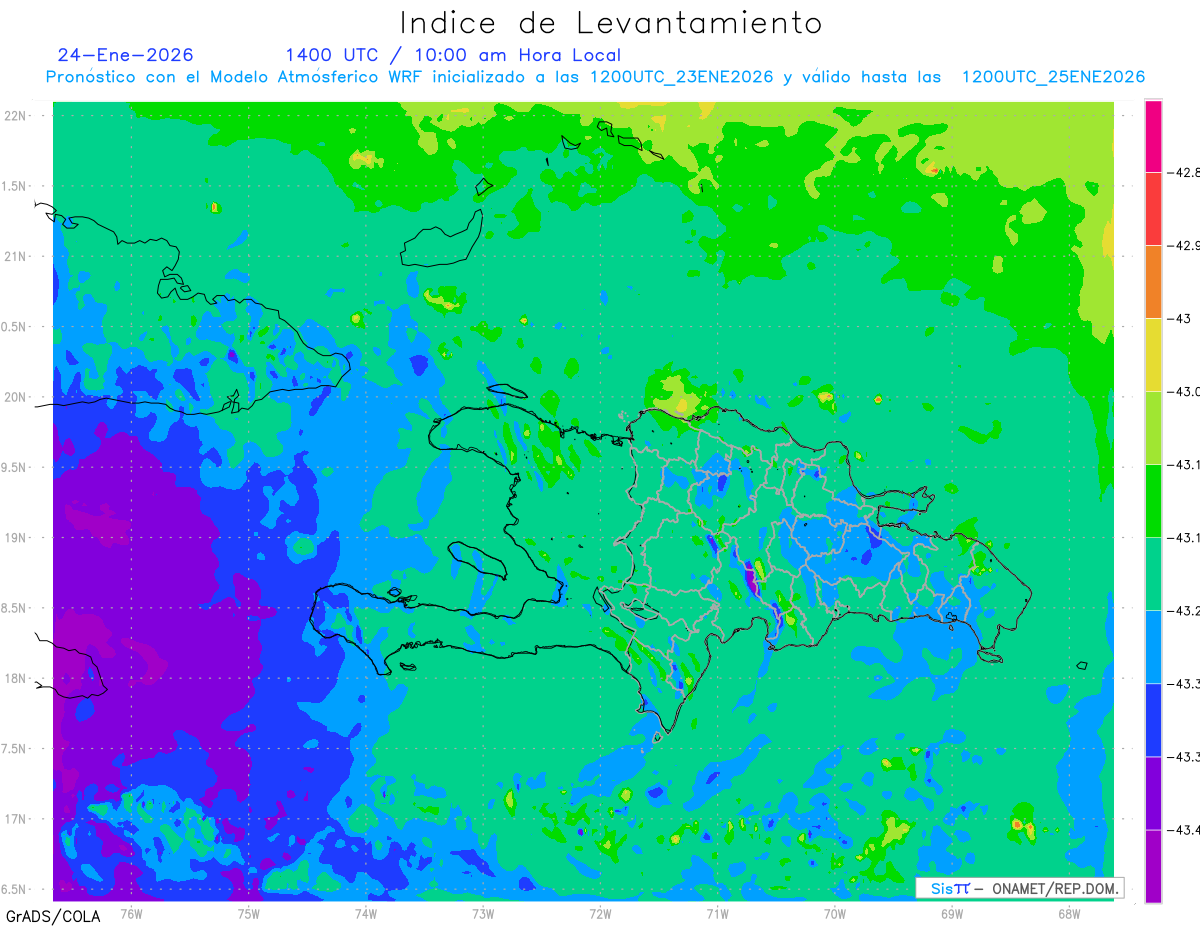Screen dimensions: 1200x927
Task: Click the '1.5N' latitude label
Action: pos(15,186)
